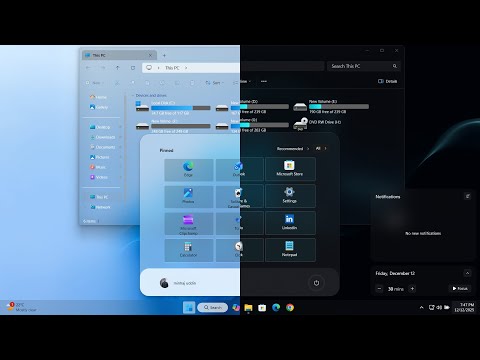Open LinkedIn tile in Start menu
The width and height of the screenshot is (480, 360).
[290, 224]
